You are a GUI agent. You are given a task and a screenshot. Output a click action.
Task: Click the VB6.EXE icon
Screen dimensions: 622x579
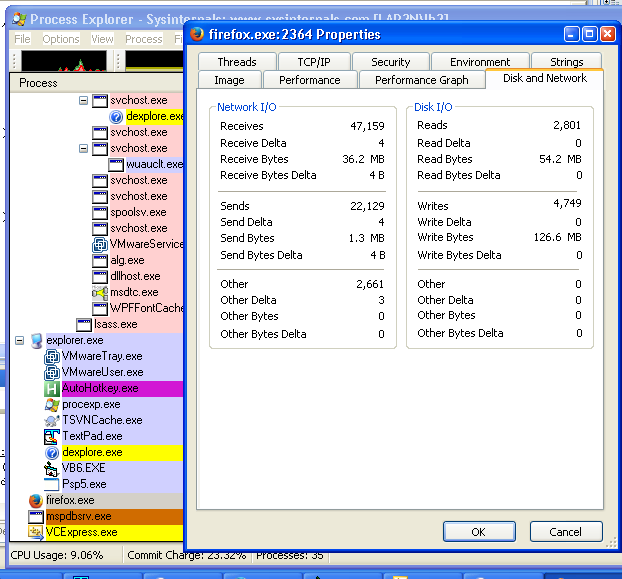pyautogui.click(x=52, y=468)
